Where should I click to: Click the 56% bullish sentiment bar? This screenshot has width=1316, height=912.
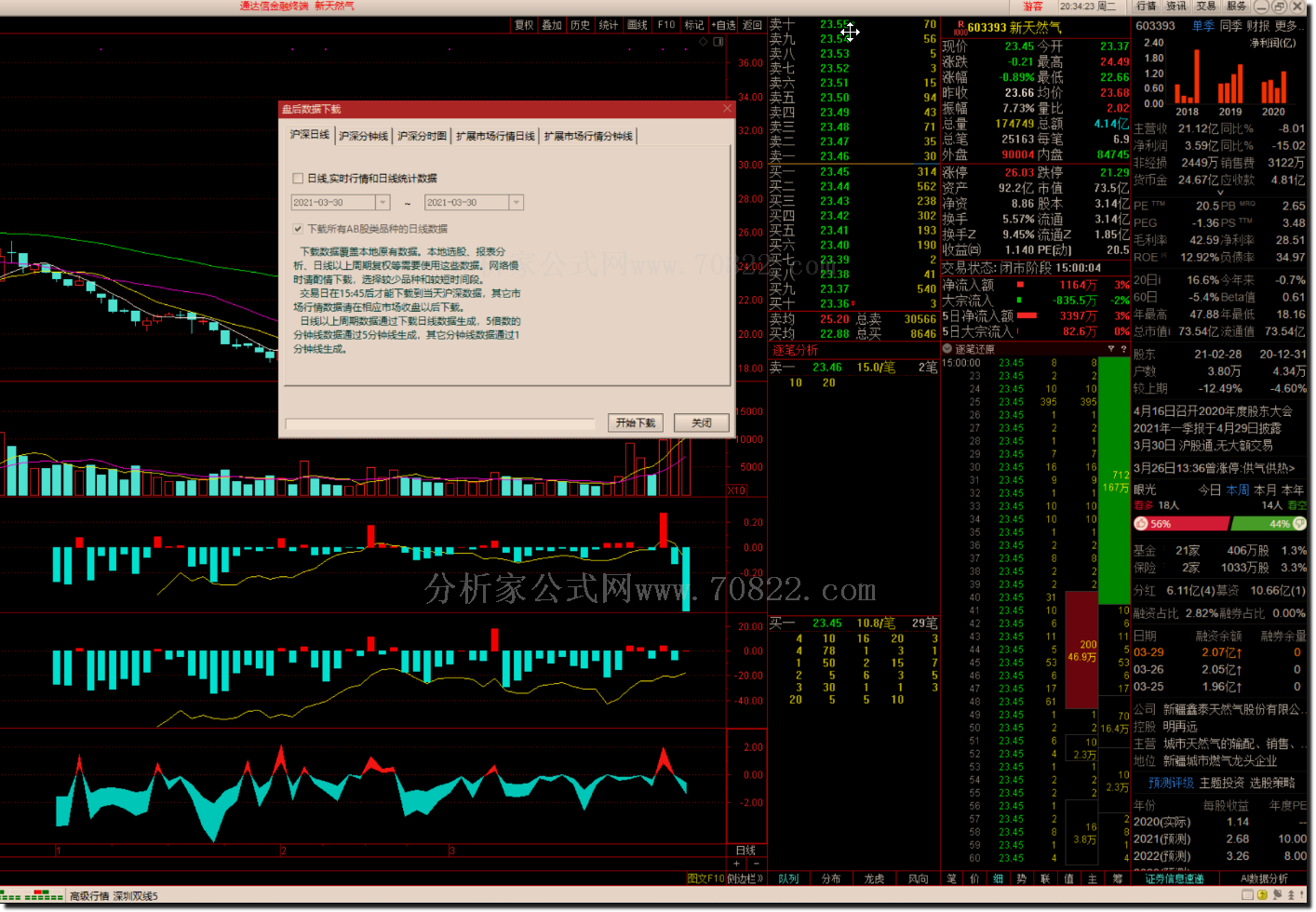coord(1182,524)
